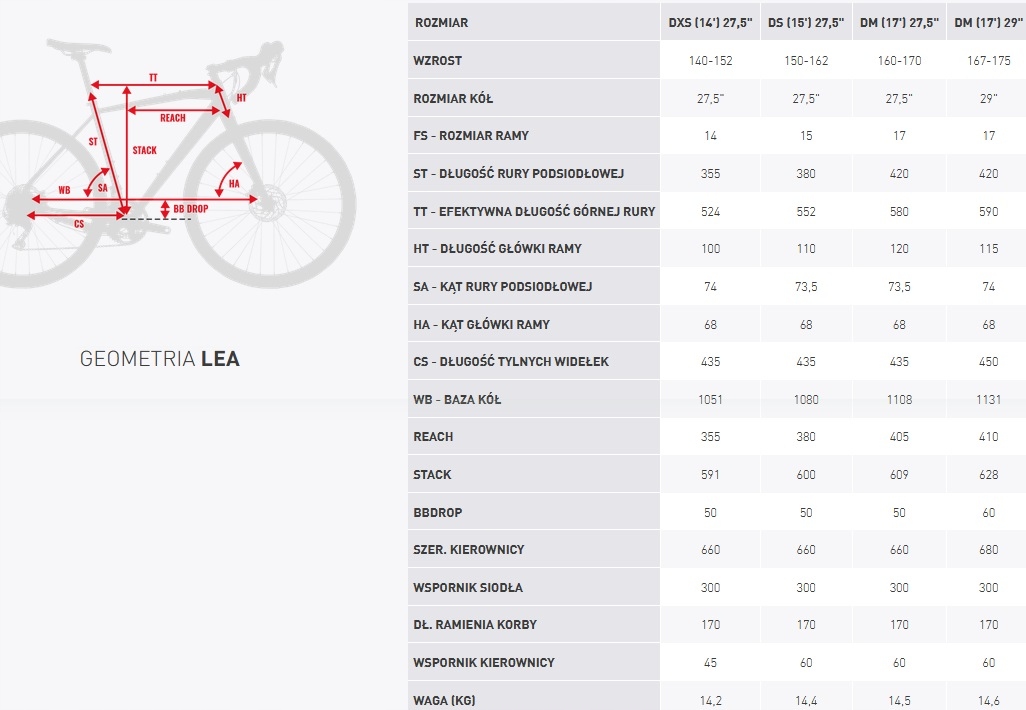Image resolution: width=1026 pixels, height=710 pixels.
Task: Click the HT marker near the handlebars
Action: 241,98
